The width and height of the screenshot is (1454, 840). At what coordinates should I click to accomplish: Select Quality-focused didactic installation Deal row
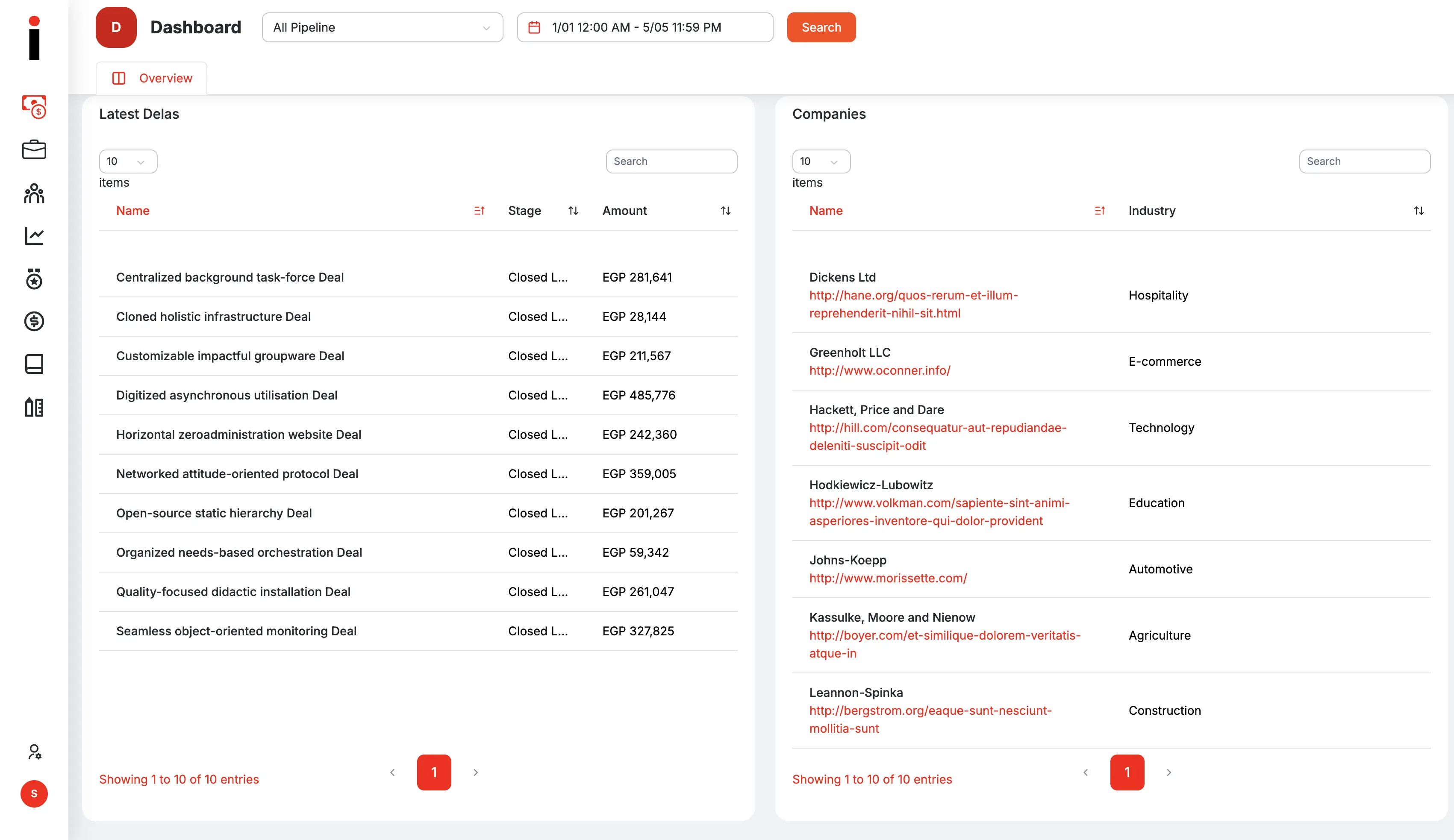(418, 591)
